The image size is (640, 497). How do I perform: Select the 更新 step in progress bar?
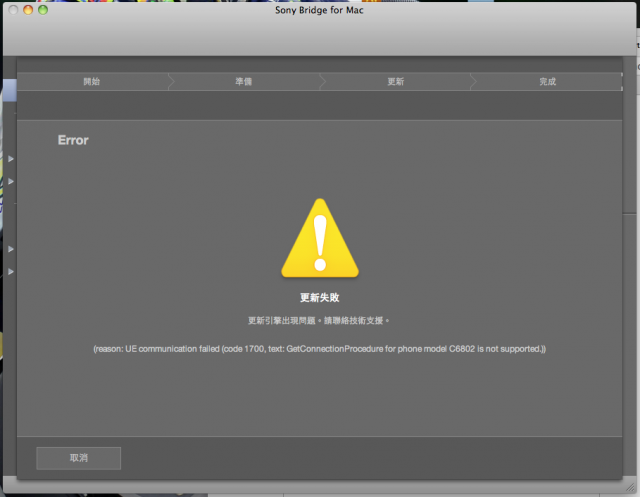click(x=396, y=82)
